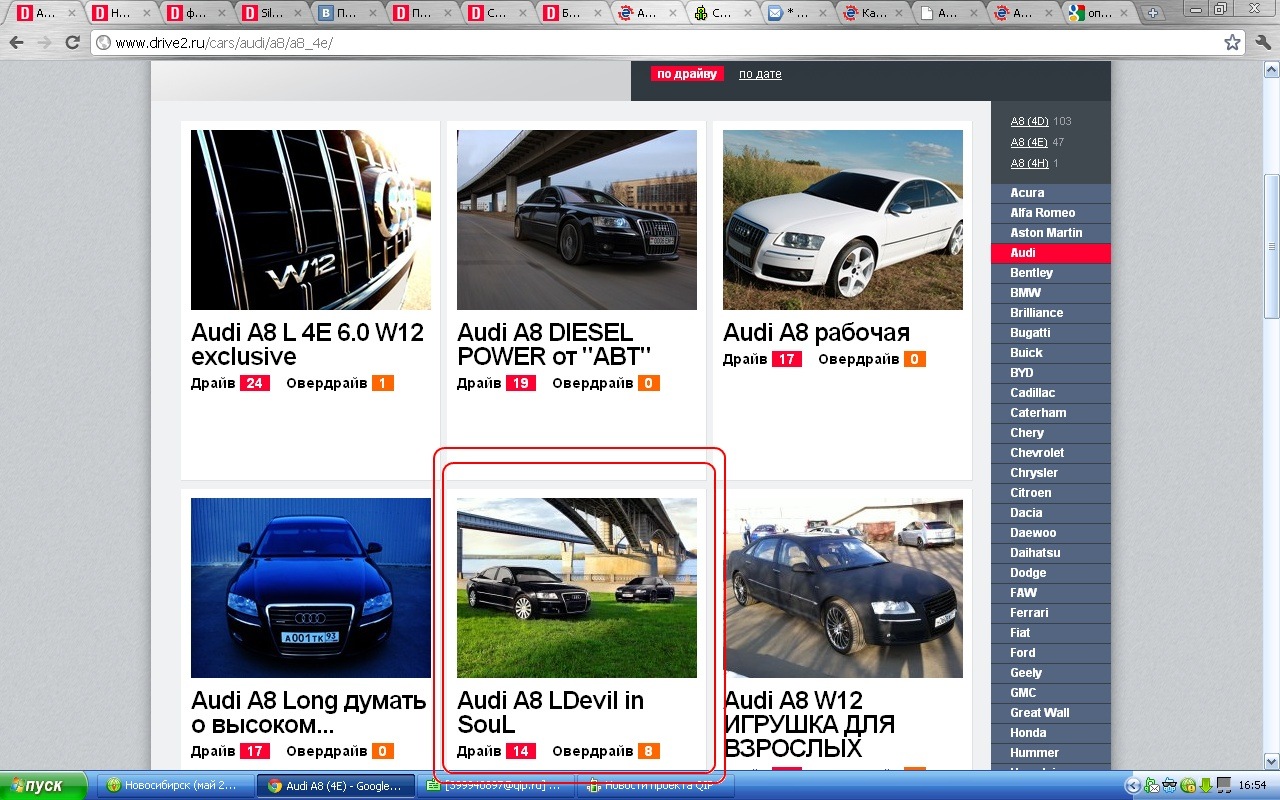Open 'Audi A8 Long думать о высоком' title
Screen dimensions: 1280x800
point(309,712)
